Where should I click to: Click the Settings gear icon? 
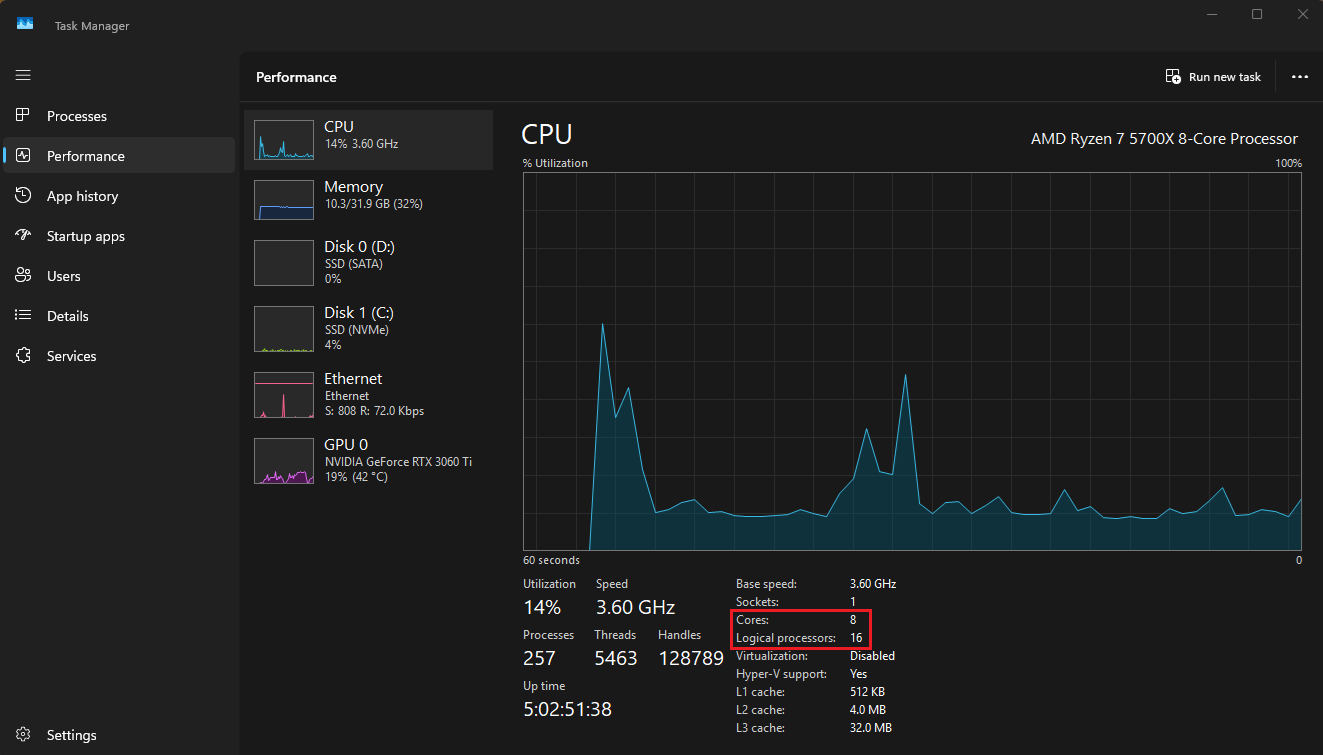pos(23,735)
